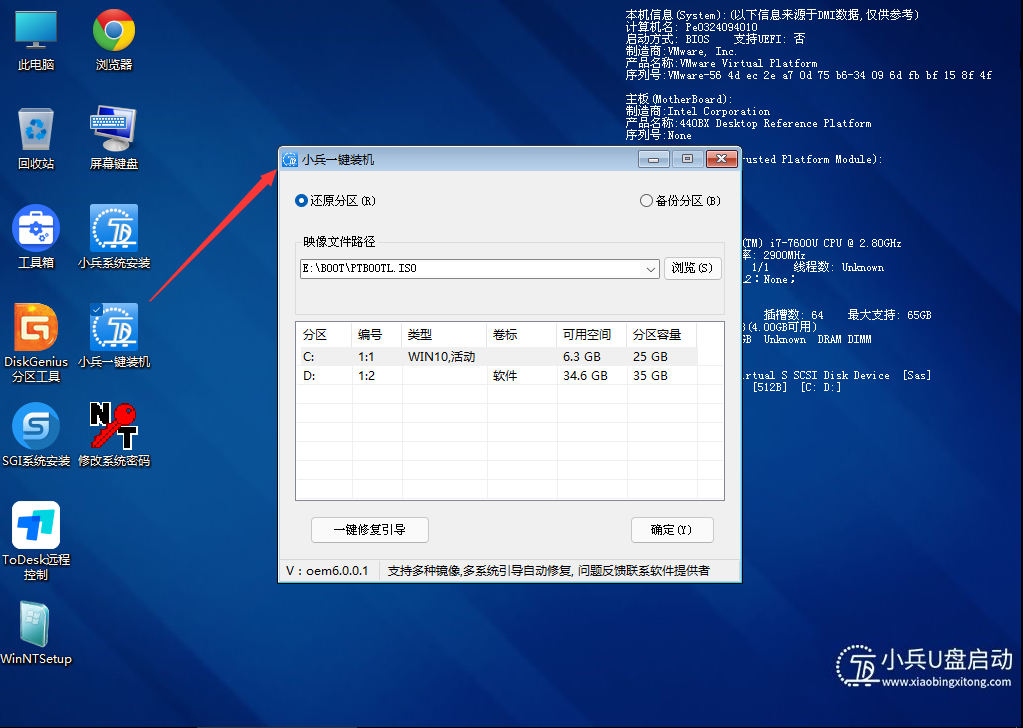Click the 分区 column header
The height and width of the screenshot is (728, 1023).
click(324, 335)
